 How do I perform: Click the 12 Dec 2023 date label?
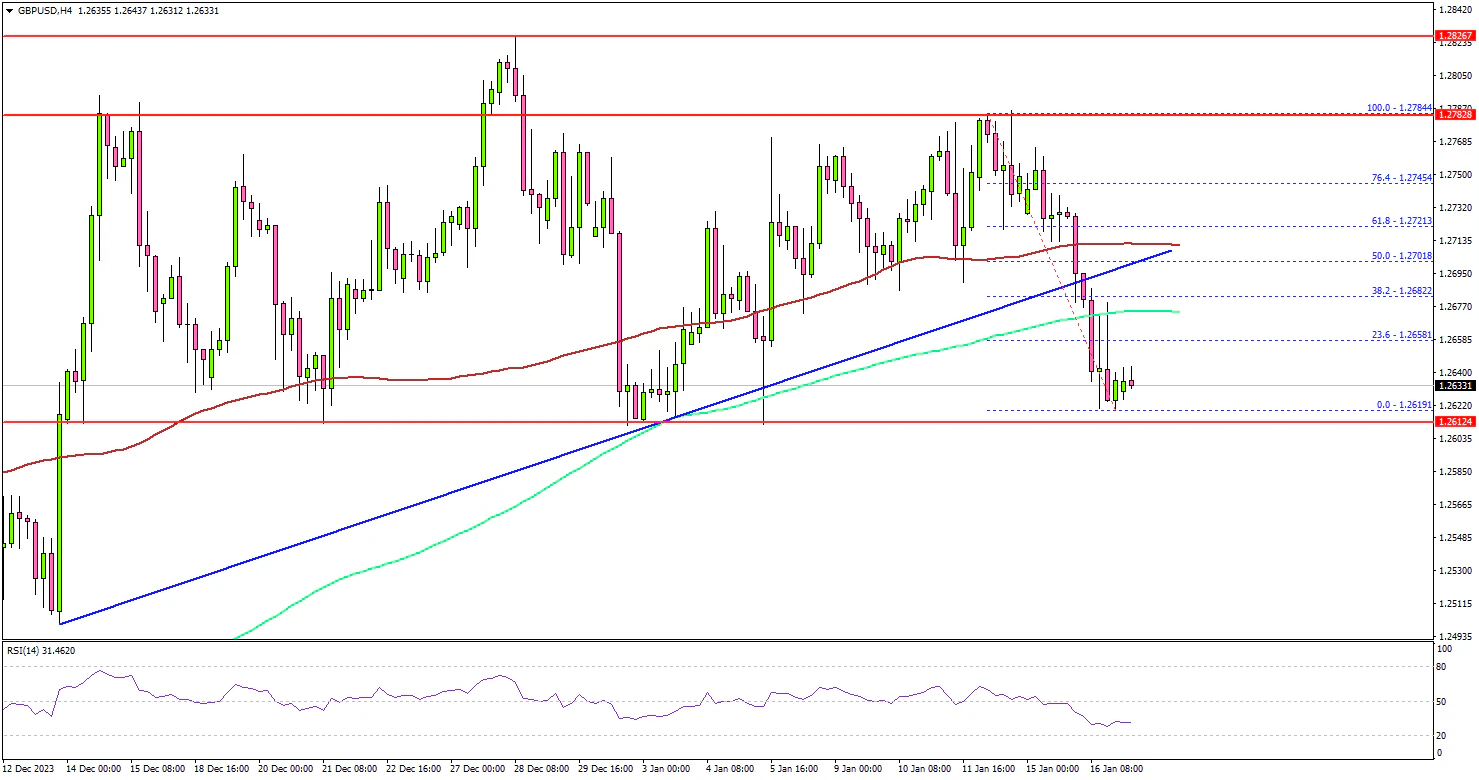click(x=30, y=769)
